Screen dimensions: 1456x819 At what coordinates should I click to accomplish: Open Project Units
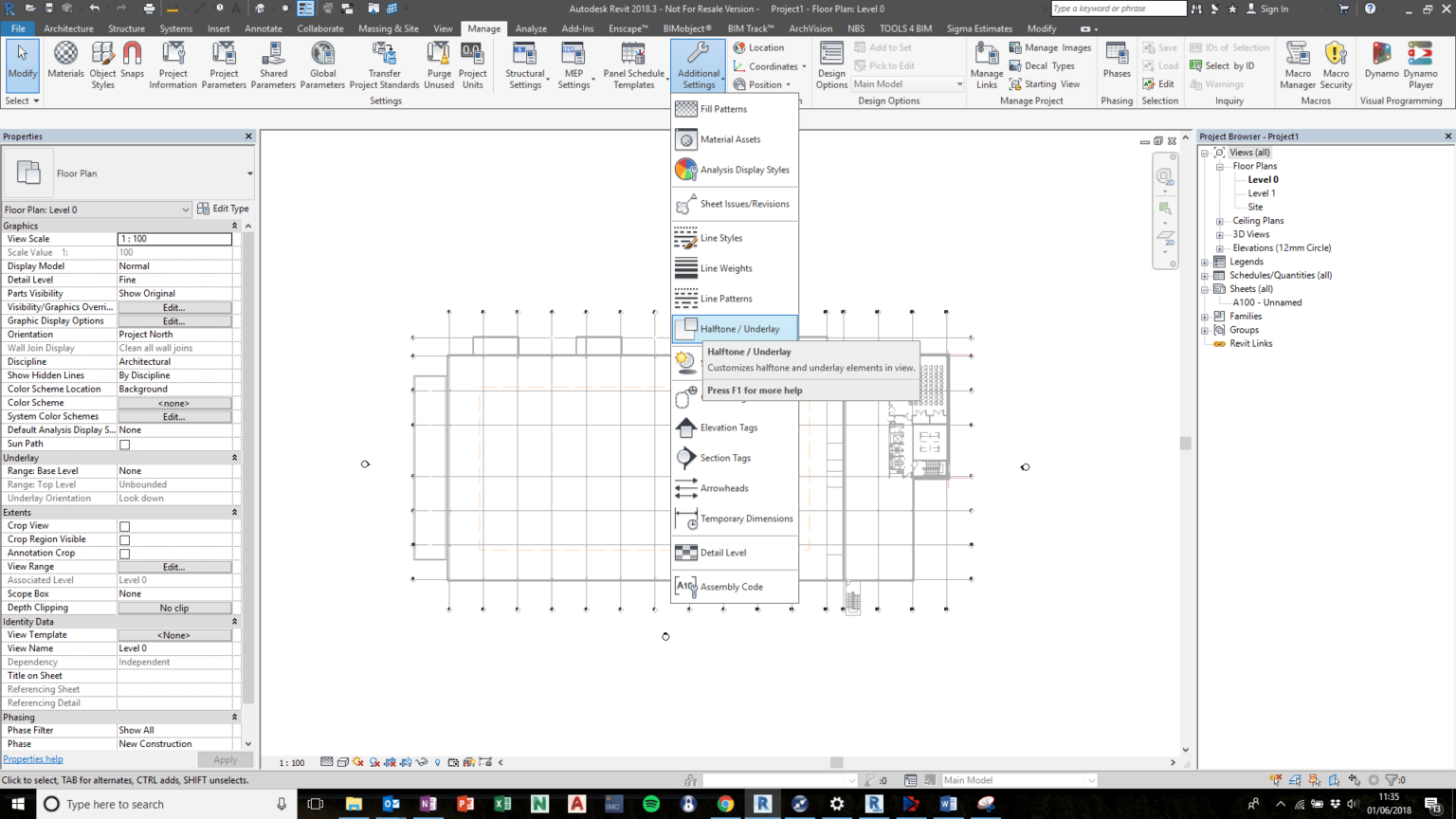pos(472,64)
